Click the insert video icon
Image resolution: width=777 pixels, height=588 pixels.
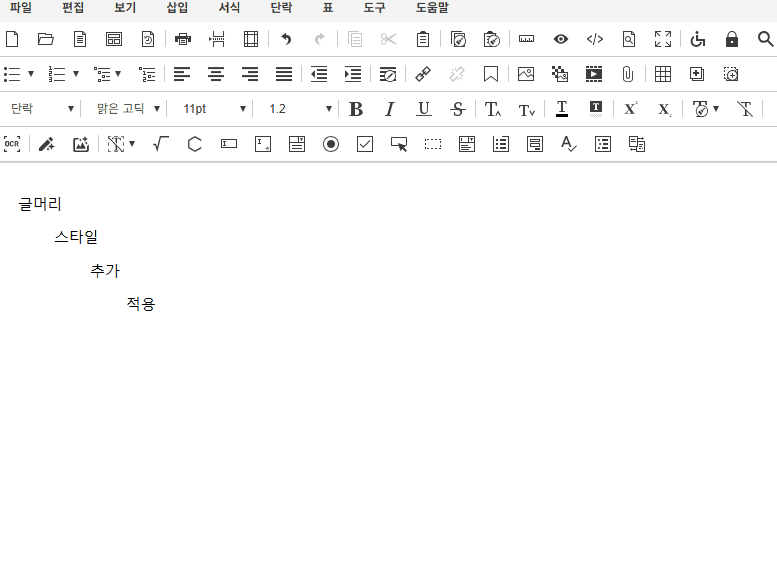594,74
